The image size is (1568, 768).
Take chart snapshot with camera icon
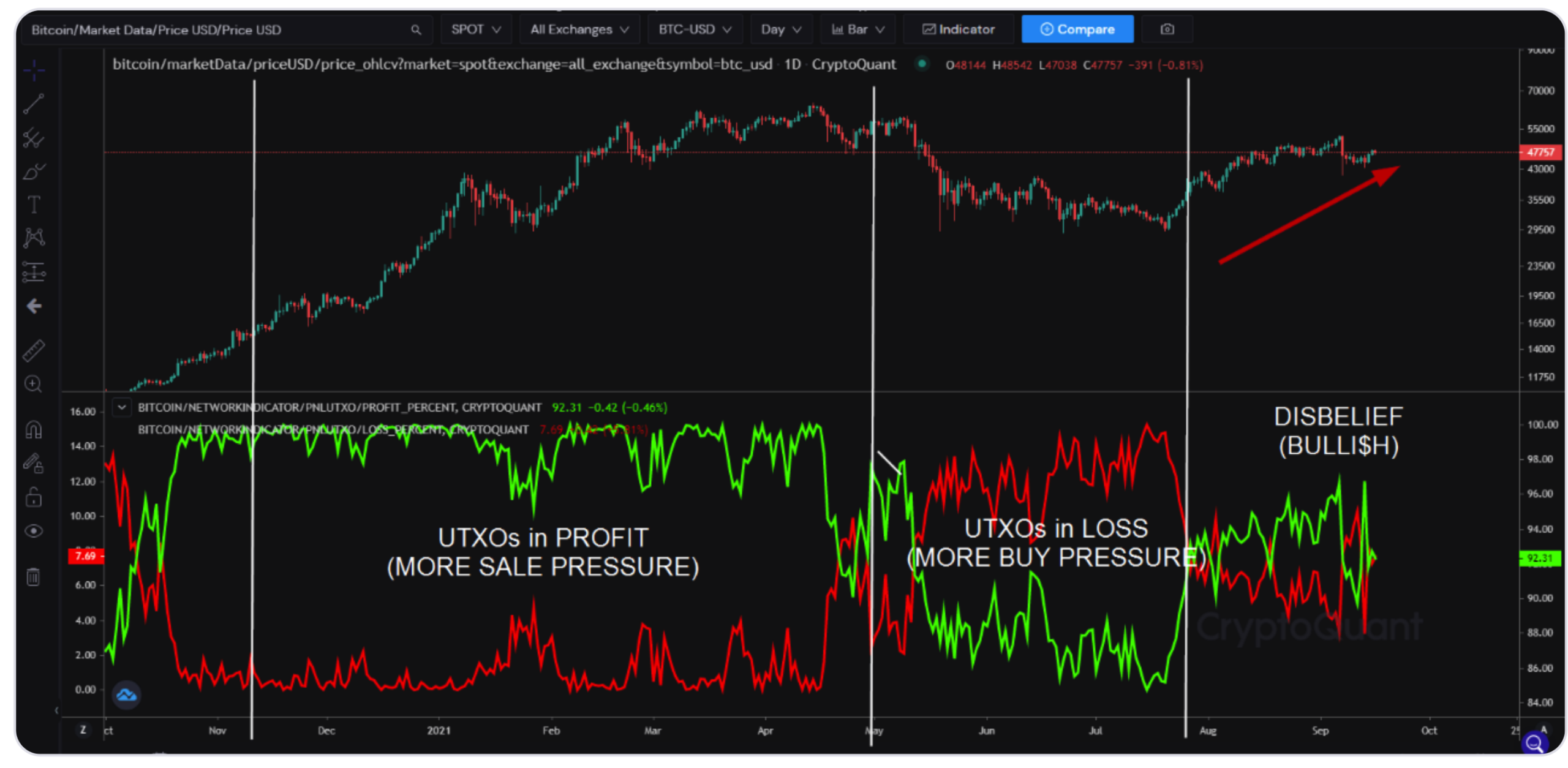[1167, 29]
